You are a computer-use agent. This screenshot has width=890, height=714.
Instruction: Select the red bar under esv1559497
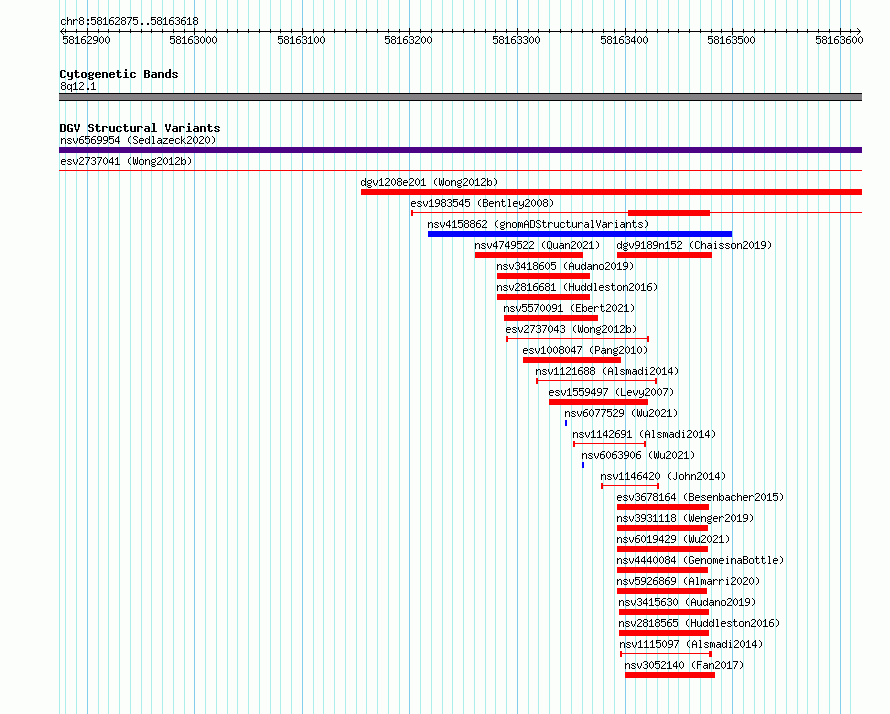pos(598,402)
